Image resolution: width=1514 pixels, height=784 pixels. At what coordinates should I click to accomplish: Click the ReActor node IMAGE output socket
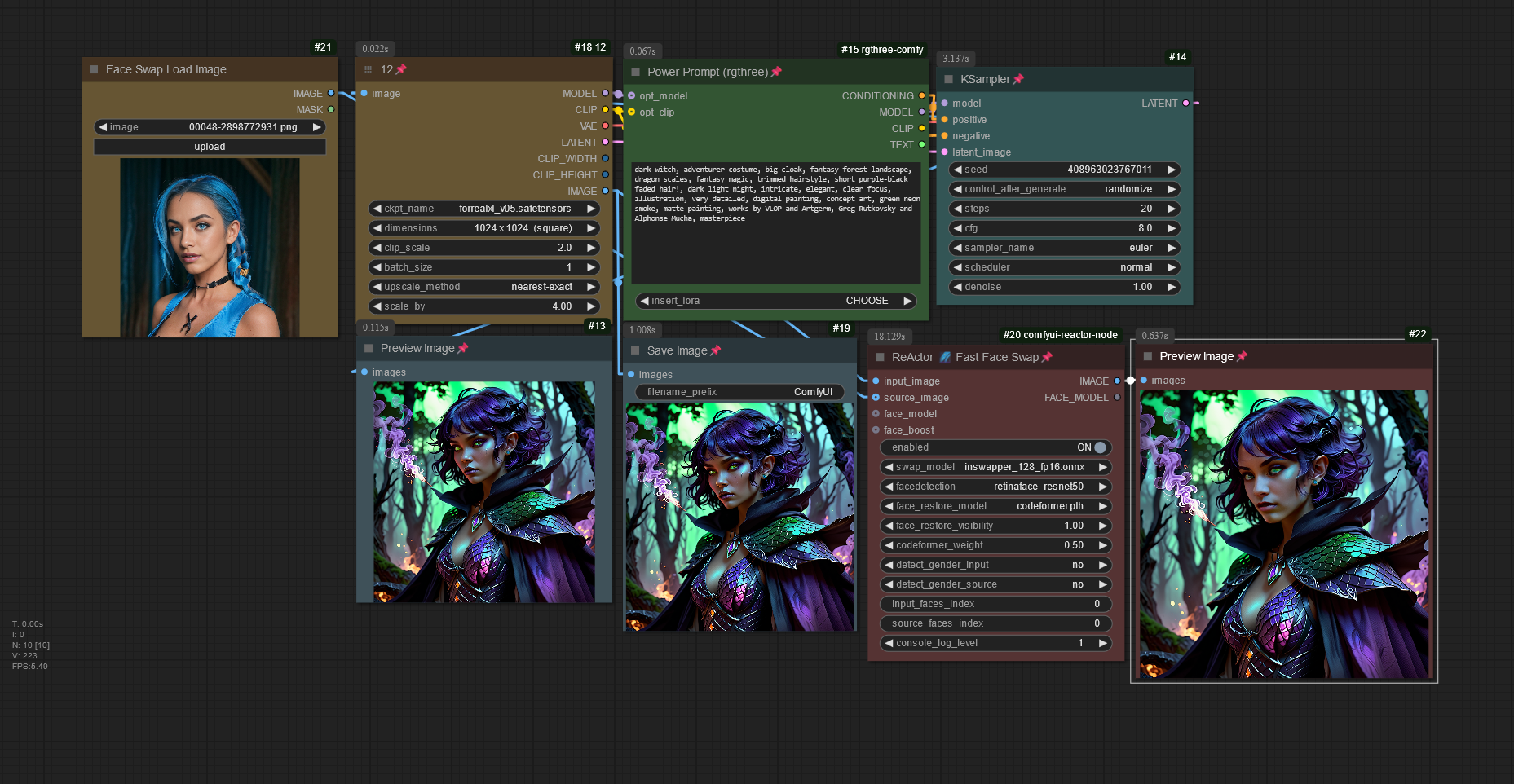(1117, 381)
